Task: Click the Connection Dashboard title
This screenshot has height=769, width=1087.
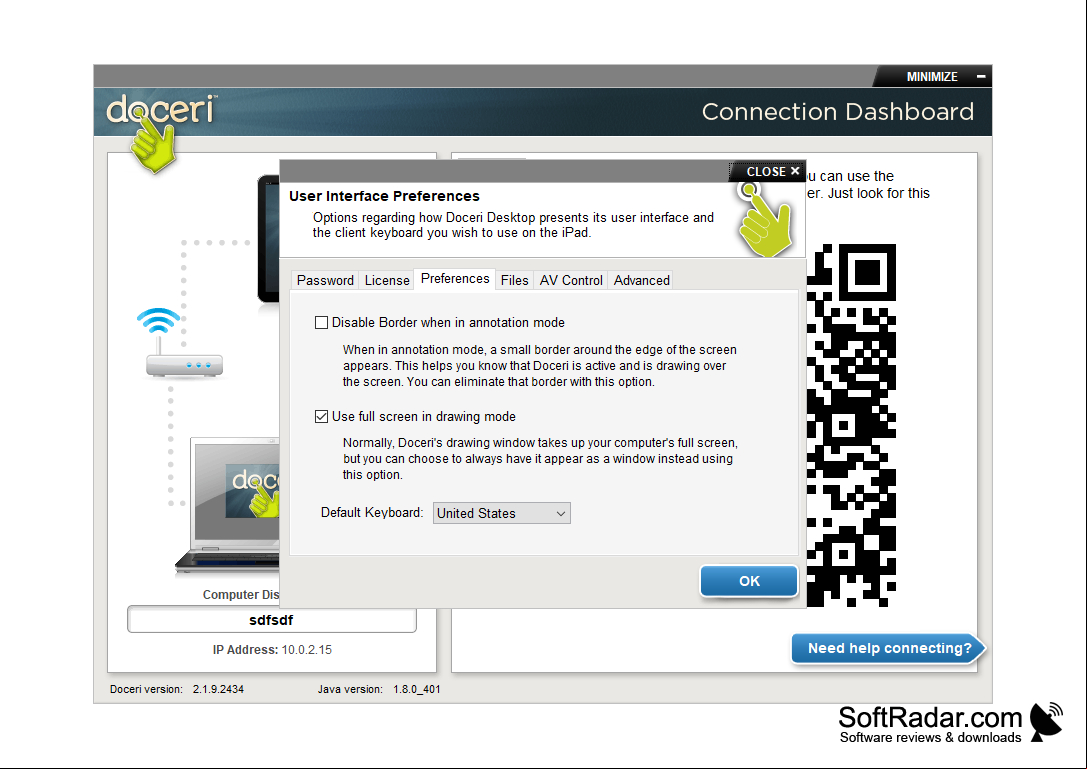Action: 837,112
